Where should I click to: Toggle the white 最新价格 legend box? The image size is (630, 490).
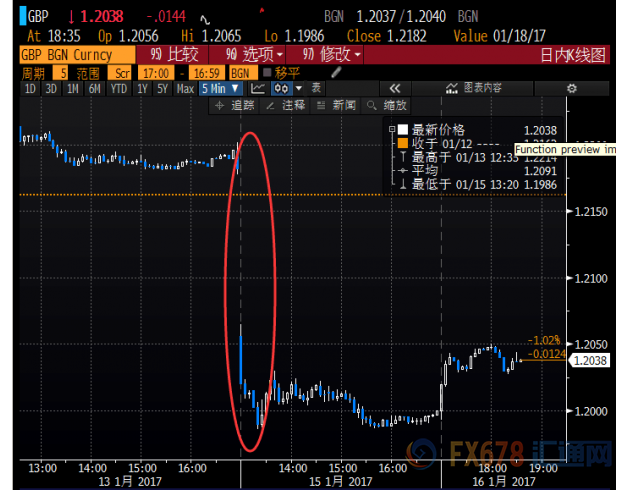[x=402, y=130]
